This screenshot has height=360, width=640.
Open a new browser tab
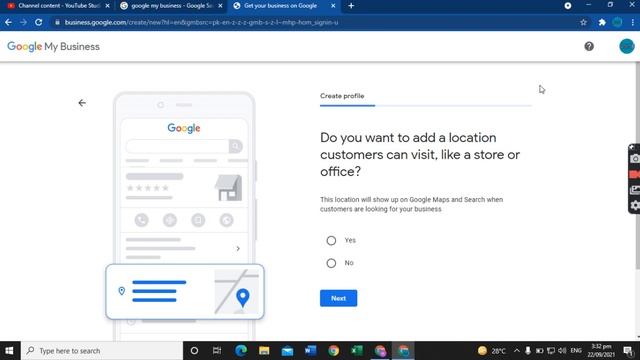click(351, 6)
